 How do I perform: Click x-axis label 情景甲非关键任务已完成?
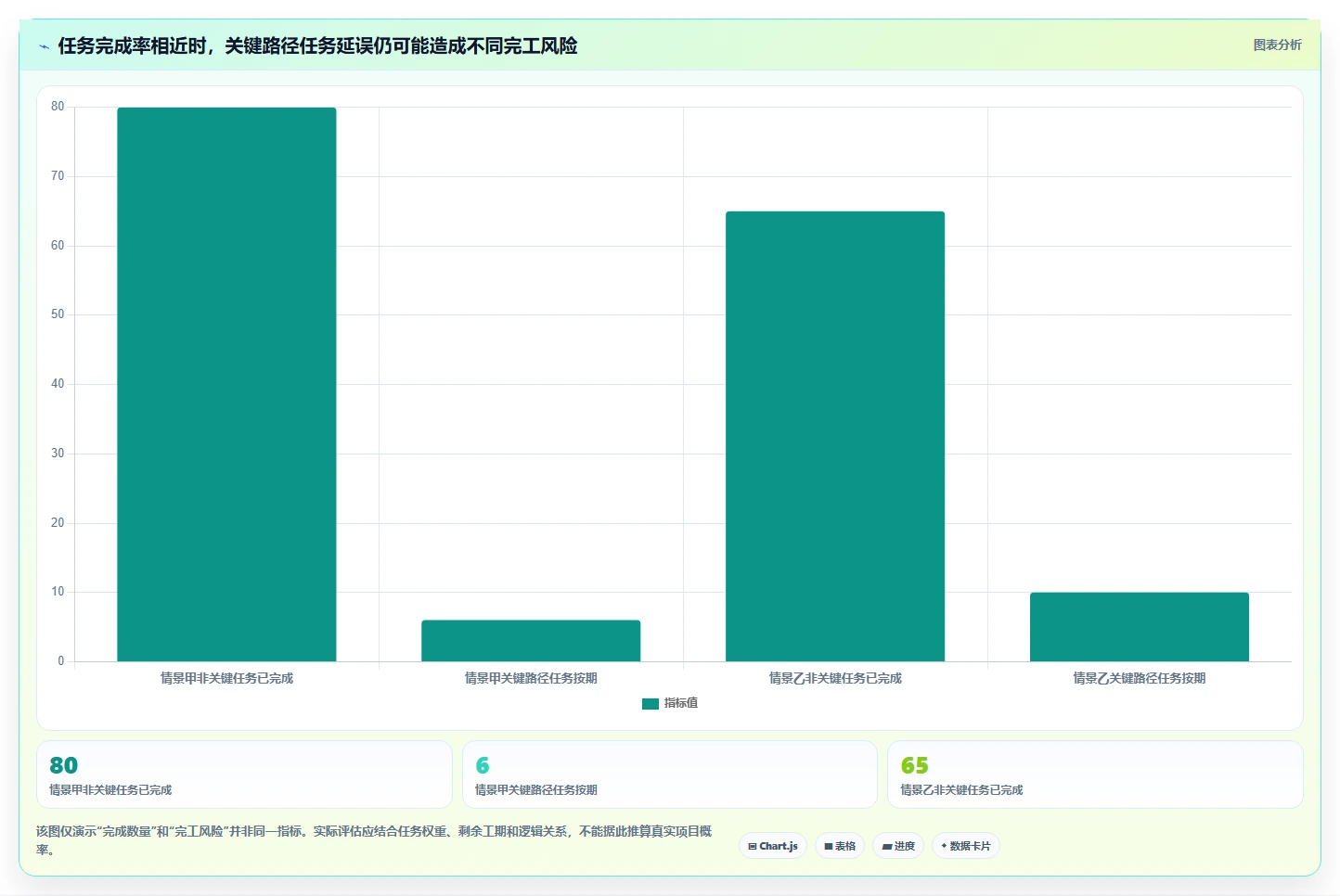(x=226, y=678)
